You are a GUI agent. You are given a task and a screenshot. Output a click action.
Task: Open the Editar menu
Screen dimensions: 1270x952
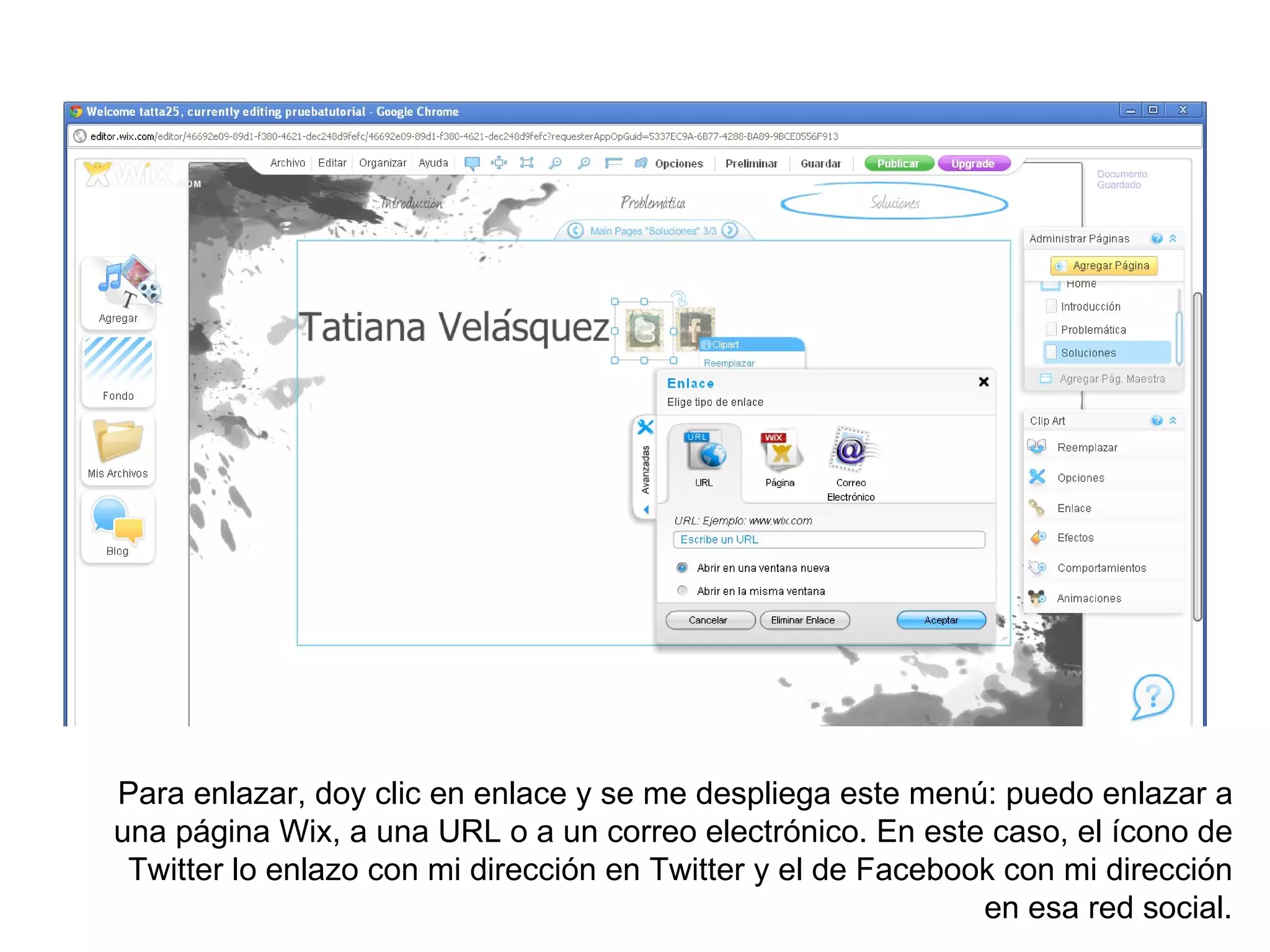(332, 163)
